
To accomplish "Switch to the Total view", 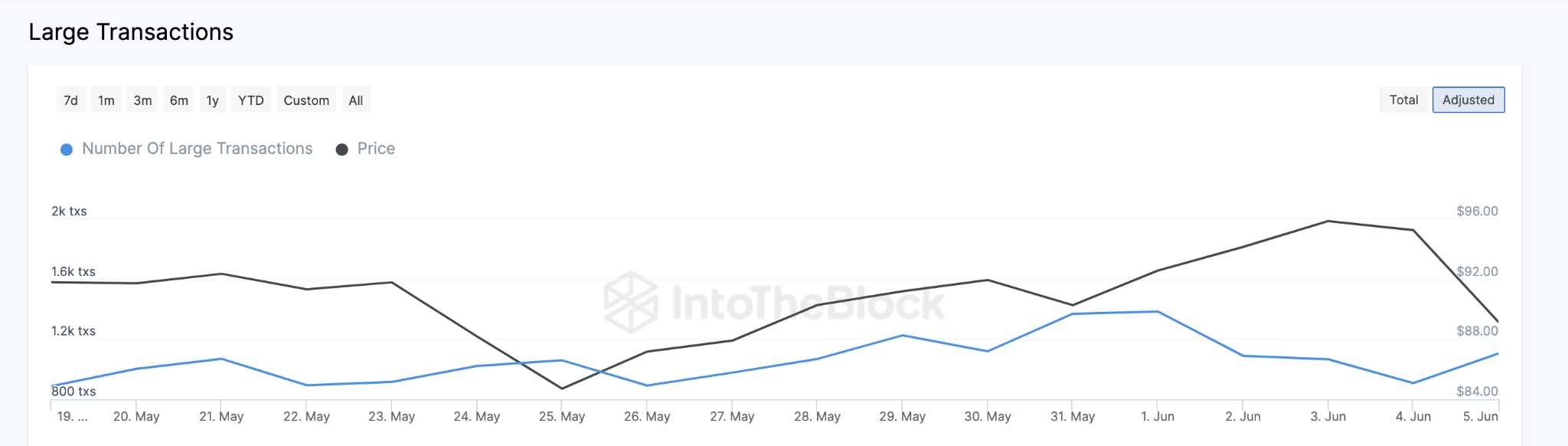I will pos(1403,100).
